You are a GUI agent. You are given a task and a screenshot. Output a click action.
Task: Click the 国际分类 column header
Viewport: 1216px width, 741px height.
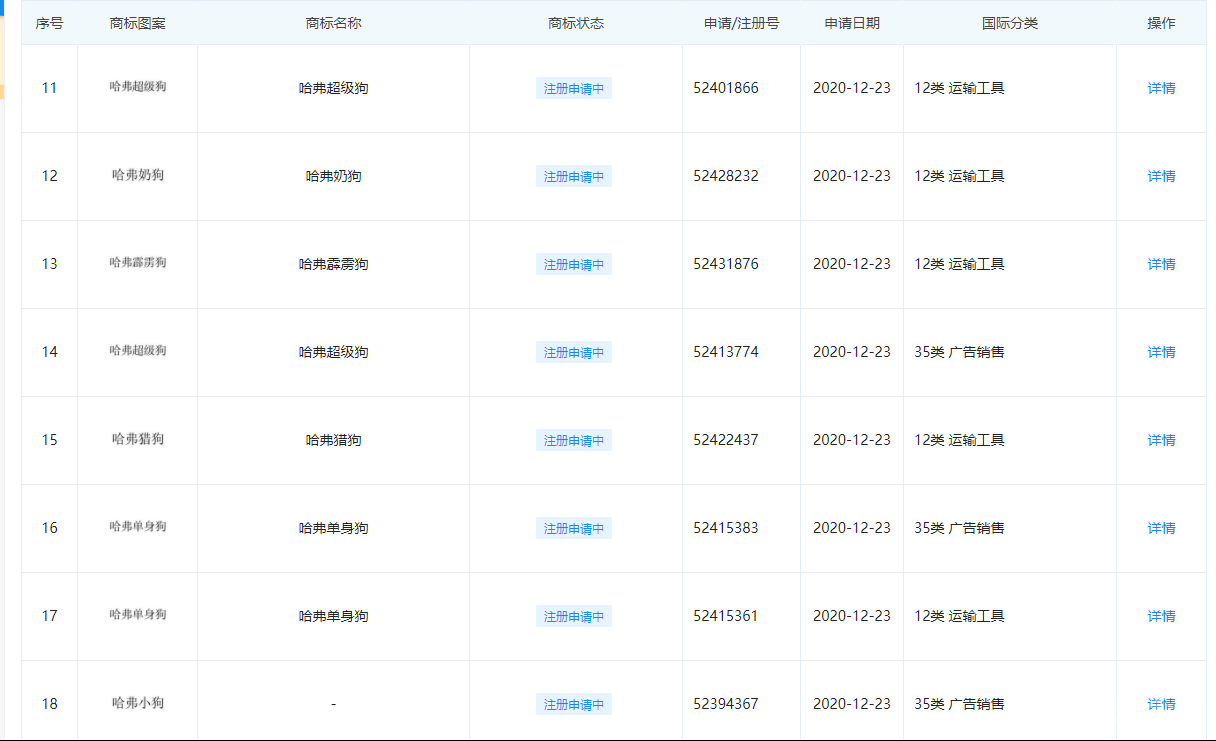1010,23
